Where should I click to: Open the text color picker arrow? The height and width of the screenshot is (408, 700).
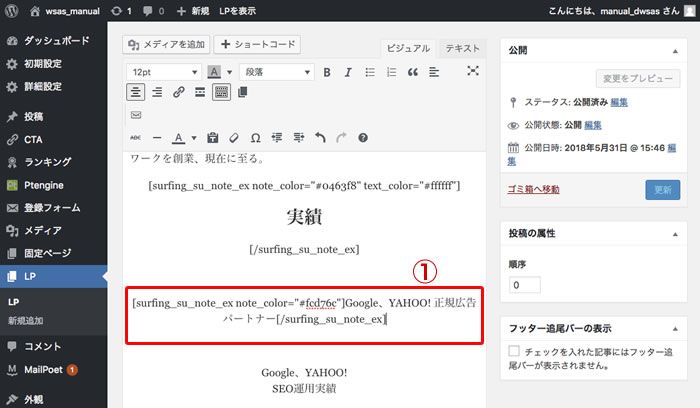tap(193, 137)
